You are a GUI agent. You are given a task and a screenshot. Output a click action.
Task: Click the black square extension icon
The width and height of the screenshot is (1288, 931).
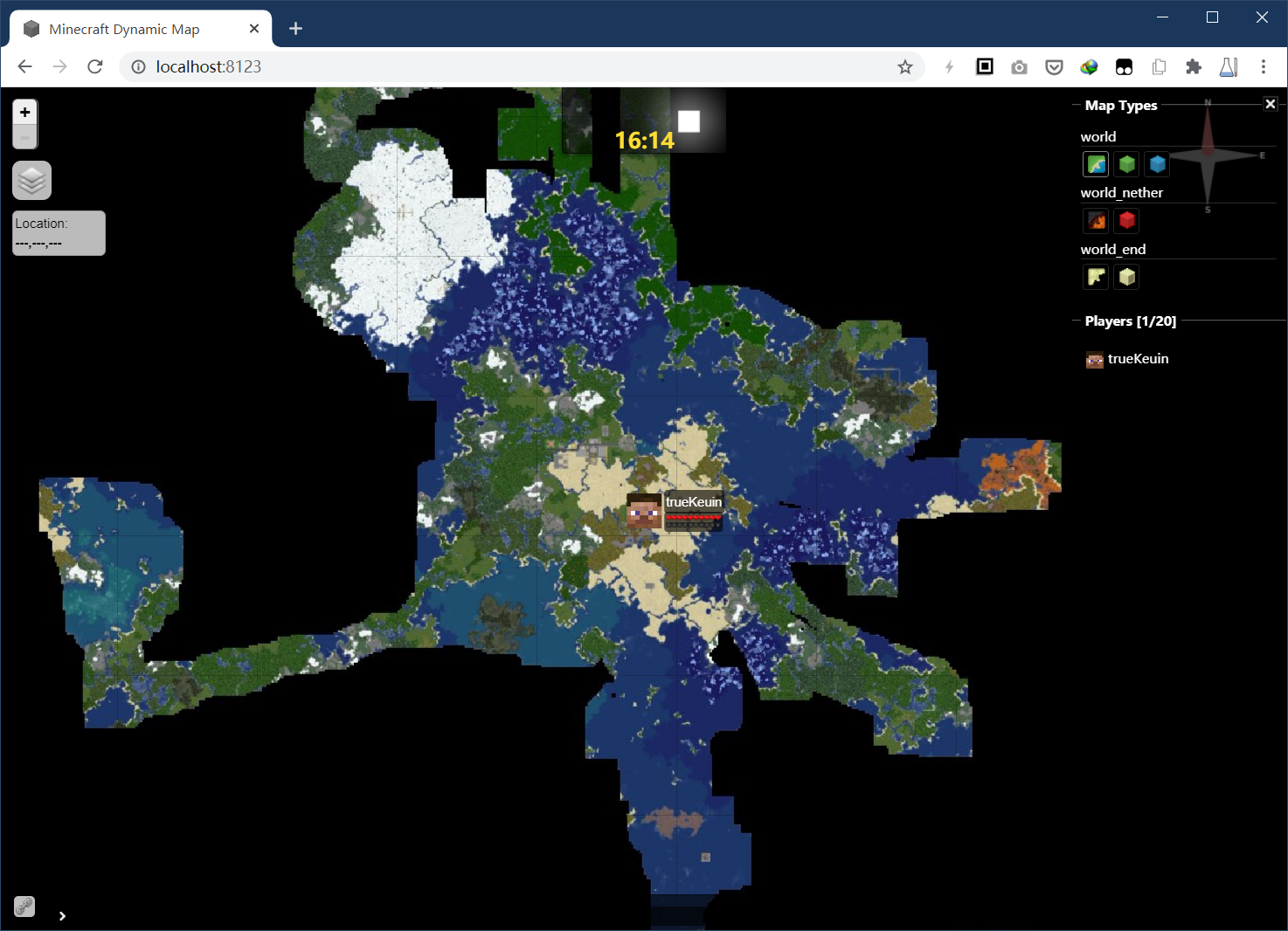pos(985,66)
